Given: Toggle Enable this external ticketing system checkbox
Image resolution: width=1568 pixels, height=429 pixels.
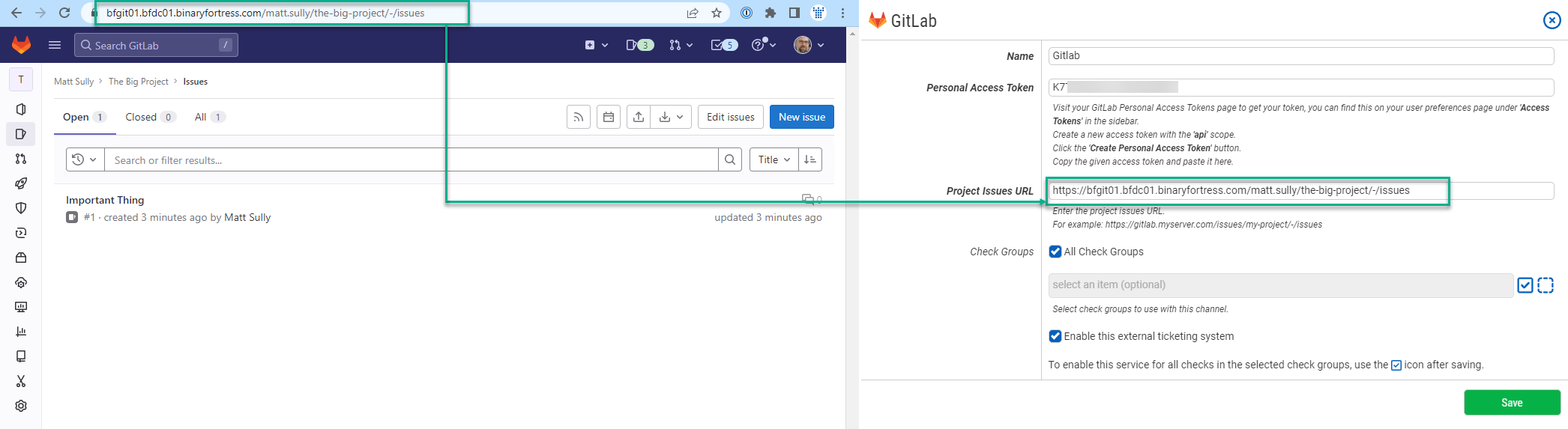Looking at the screenshot, I should pyautogui.click(x=1055, y=336).
